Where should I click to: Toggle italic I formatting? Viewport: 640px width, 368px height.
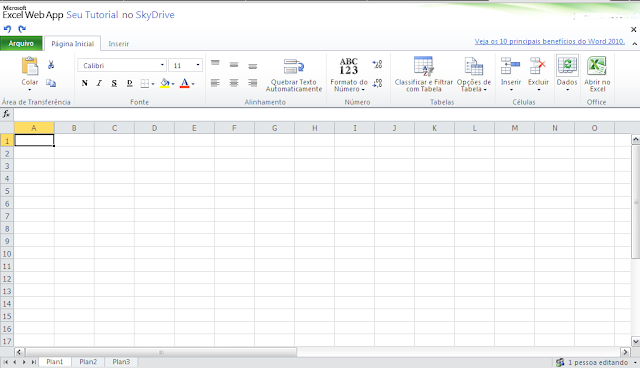point(99,83)
